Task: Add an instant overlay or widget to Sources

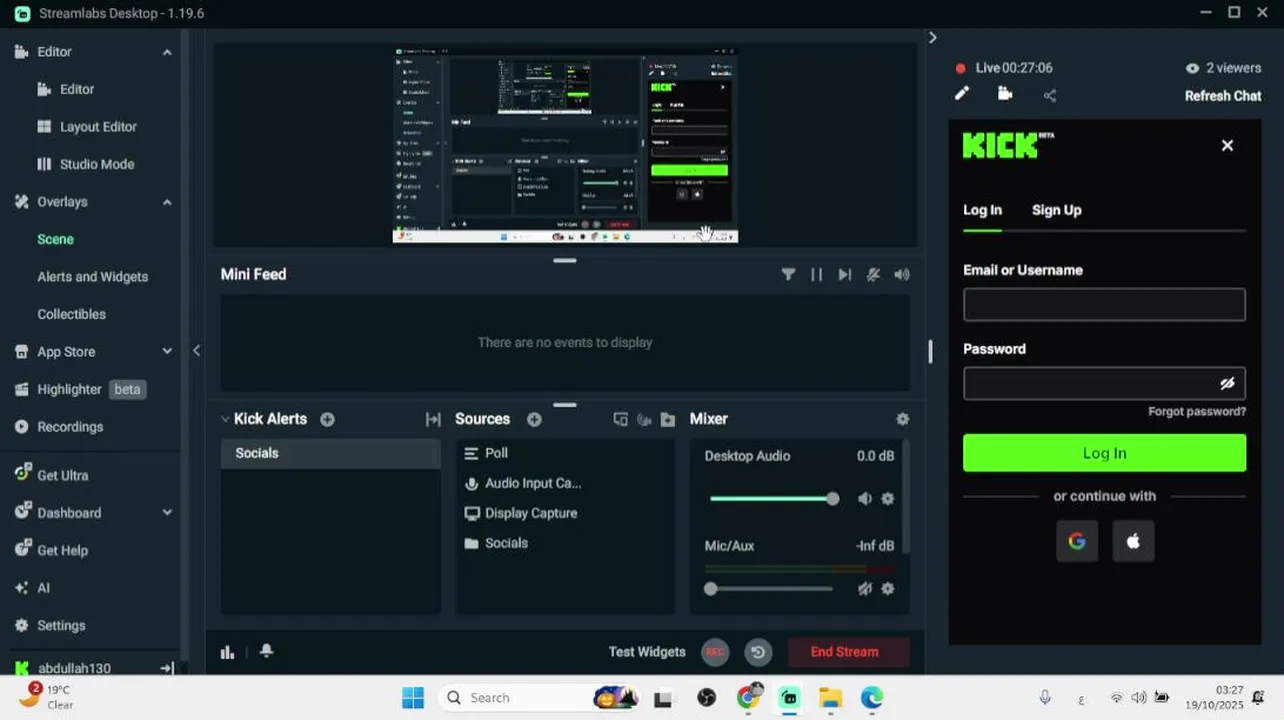Action: tap(644, 419)
